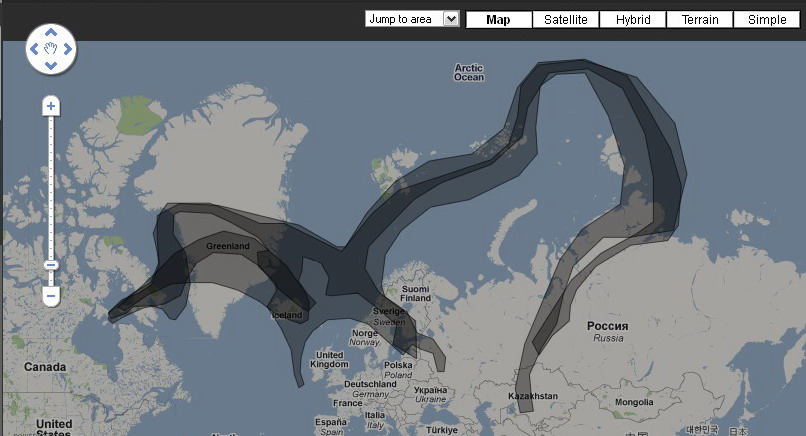
Task: Switch to Hybrid view
Action: click(633, 20)
